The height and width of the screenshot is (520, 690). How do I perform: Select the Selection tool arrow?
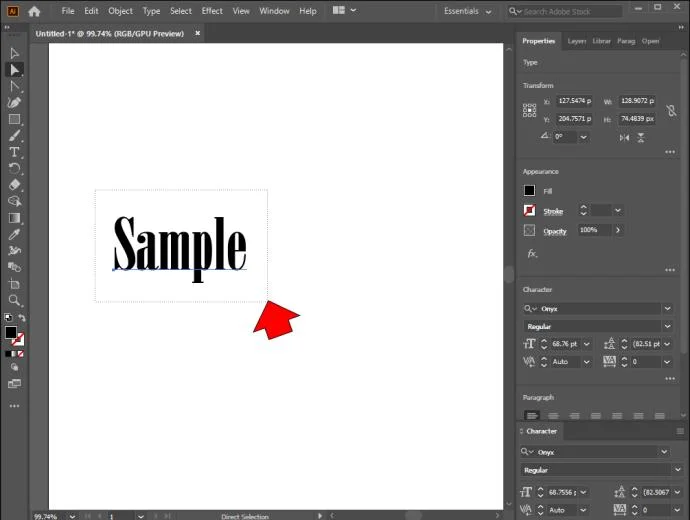pyautogui.click(x=14, y=53)
